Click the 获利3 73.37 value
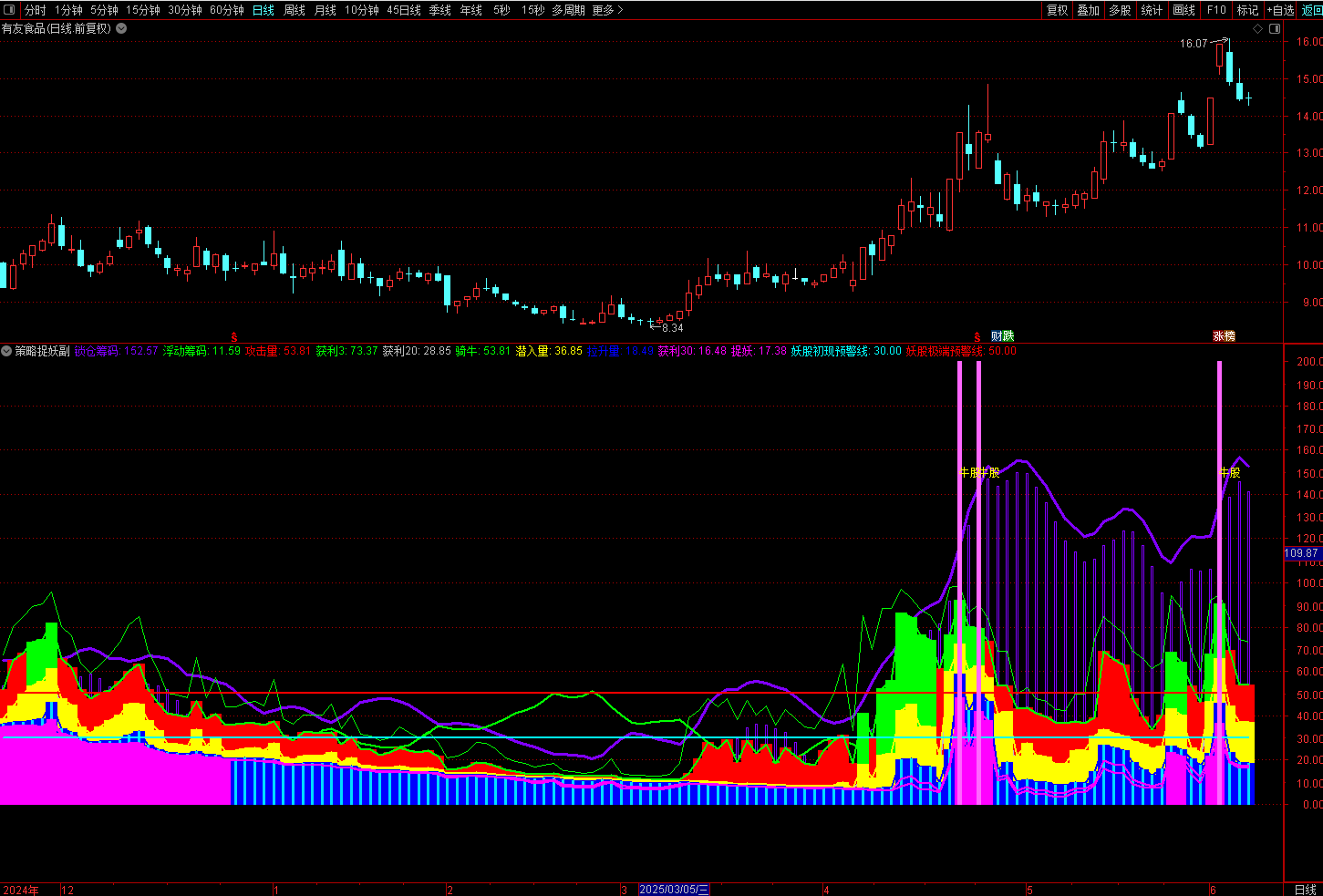1323x896 pixels. (x=346, y=351)
